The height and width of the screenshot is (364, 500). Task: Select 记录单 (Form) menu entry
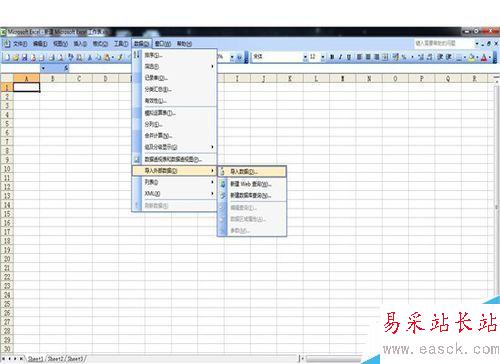(x=174, y=78)
